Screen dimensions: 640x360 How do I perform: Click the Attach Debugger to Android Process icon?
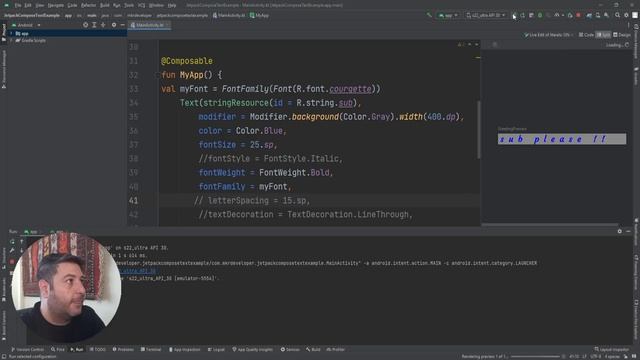570,15
